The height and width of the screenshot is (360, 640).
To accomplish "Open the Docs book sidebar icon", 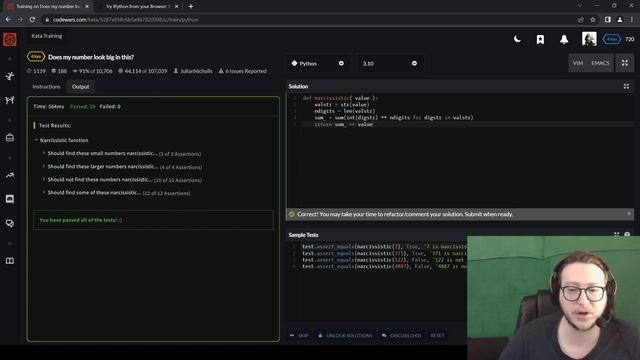I will [x=10, y=261].
